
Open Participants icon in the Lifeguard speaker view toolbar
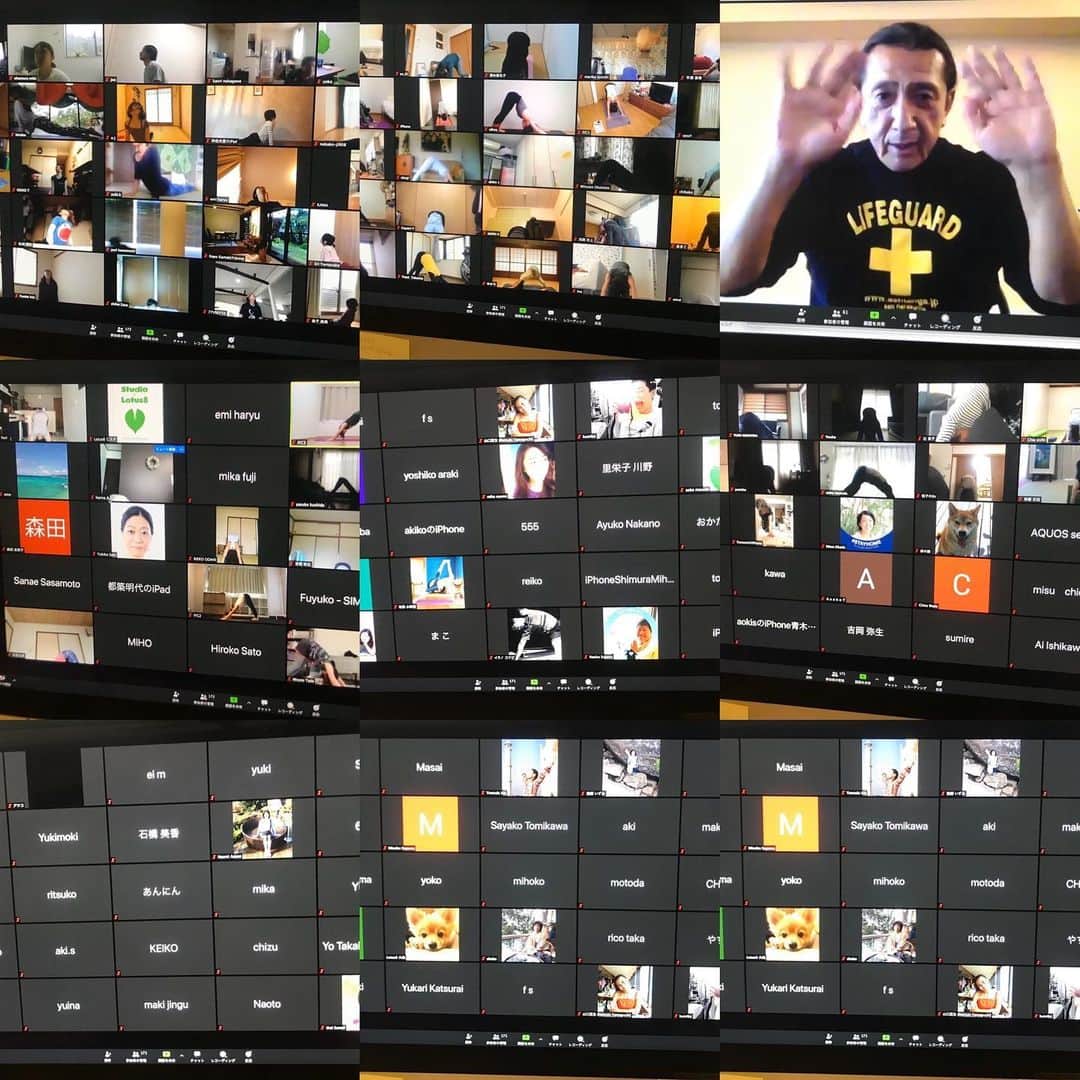tap(836, 316)
